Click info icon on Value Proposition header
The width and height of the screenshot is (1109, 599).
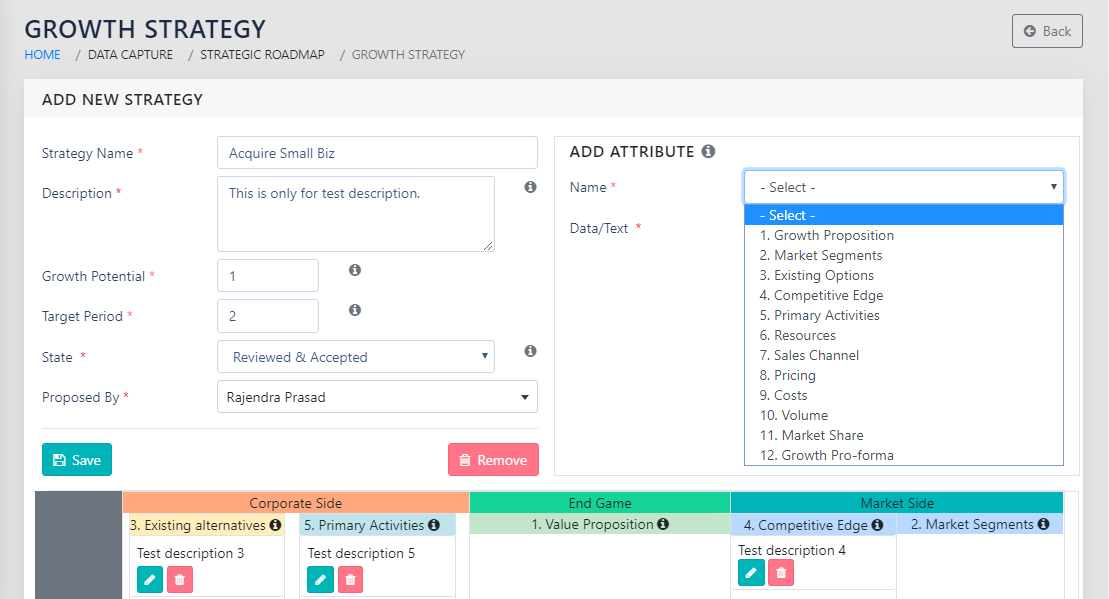663,524
